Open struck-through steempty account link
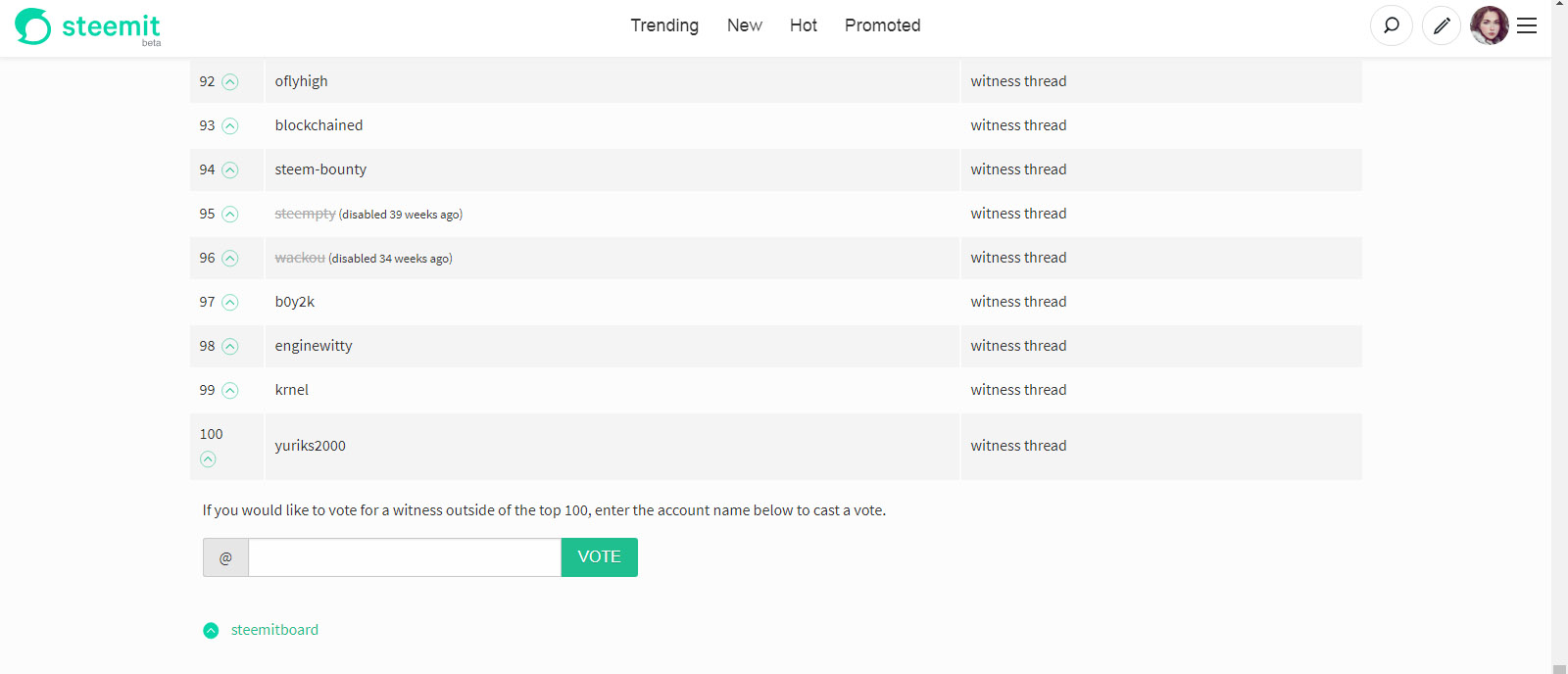 click(x=305, y=214)
